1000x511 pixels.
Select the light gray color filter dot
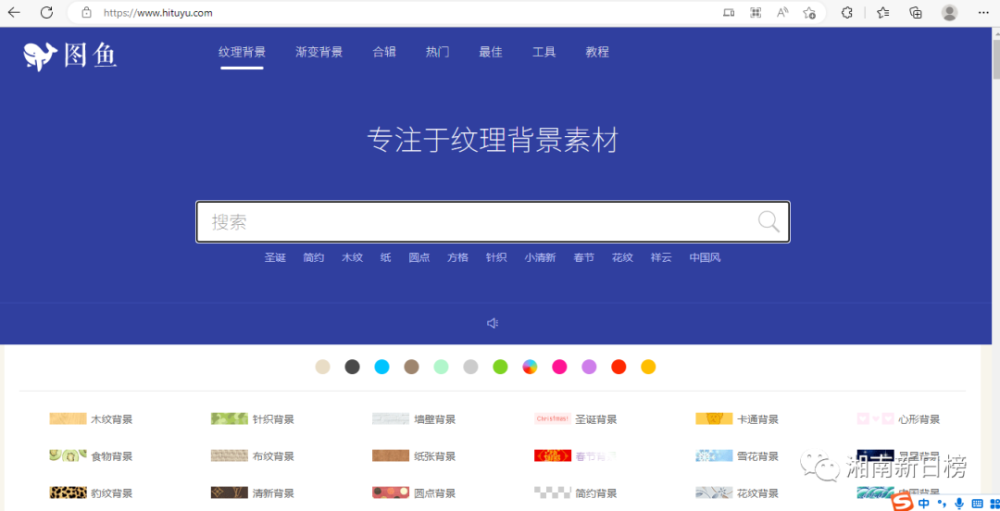pyautogui.click(x=471, y=367)
